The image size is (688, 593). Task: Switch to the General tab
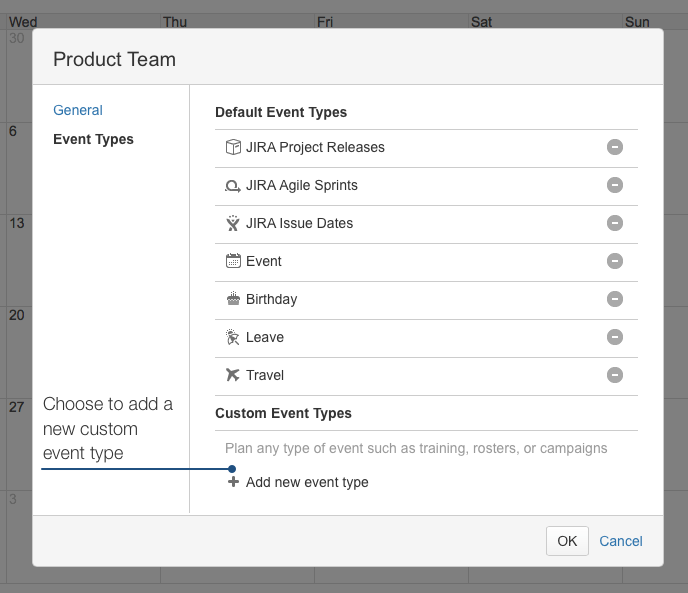[x=78, y=110]
